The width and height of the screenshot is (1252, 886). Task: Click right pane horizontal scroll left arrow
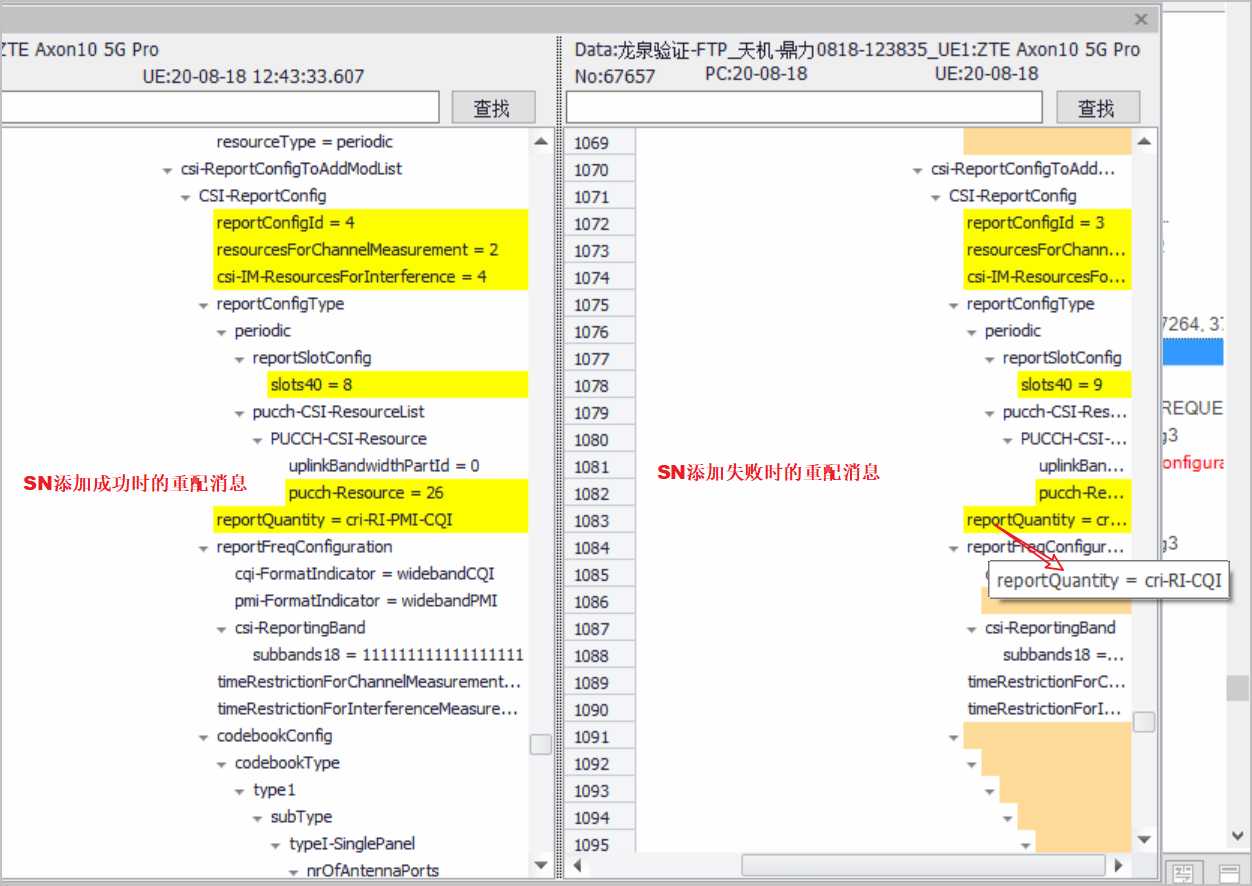coord(576,865)
